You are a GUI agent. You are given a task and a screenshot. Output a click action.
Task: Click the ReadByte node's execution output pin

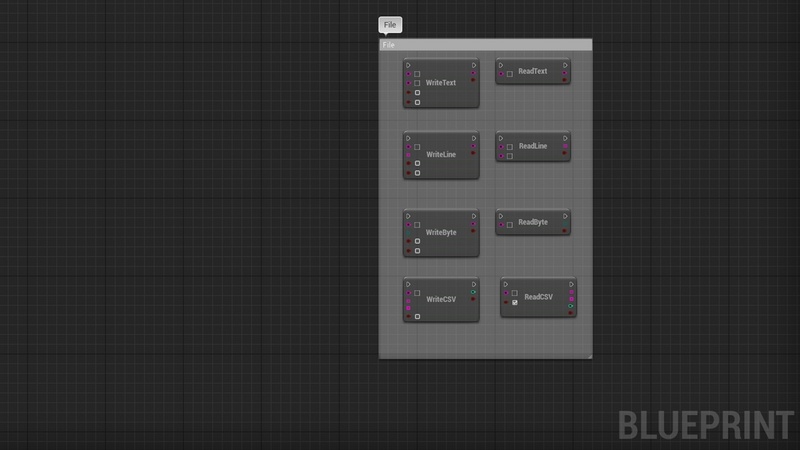[x=565, y=215]
